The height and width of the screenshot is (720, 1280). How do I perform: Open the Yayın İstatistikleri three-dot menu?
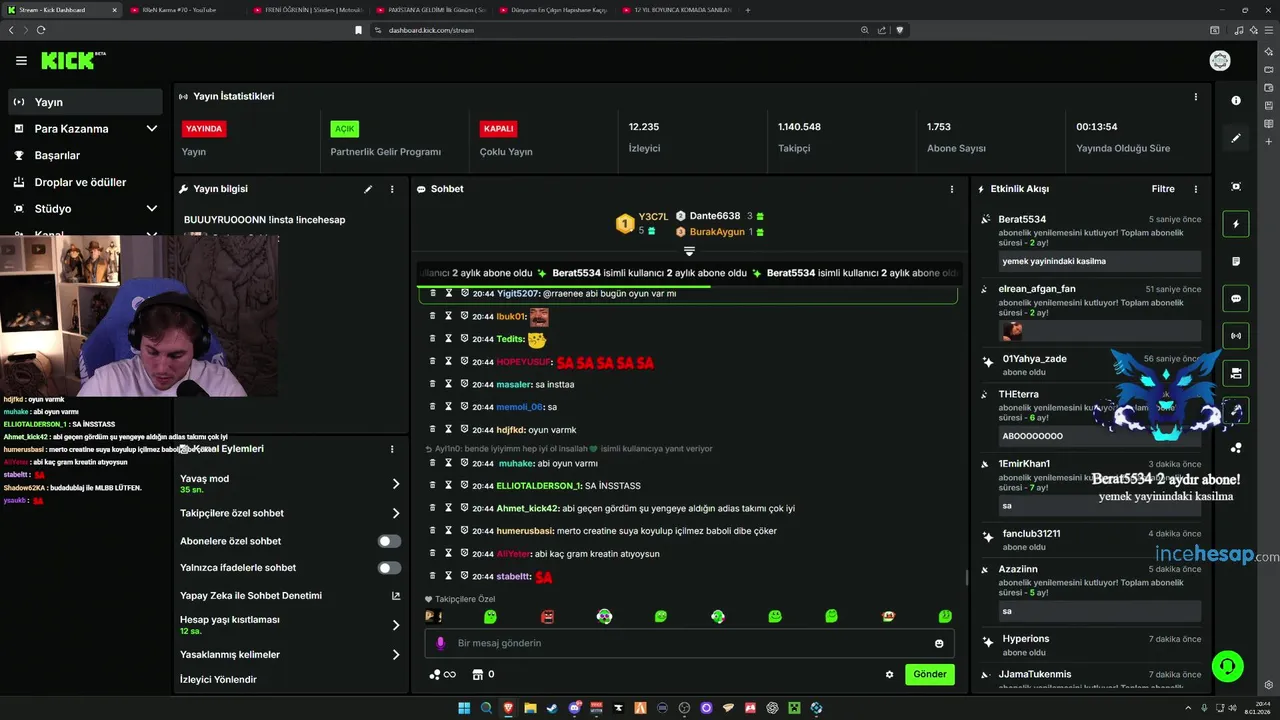coord(1195,97)
